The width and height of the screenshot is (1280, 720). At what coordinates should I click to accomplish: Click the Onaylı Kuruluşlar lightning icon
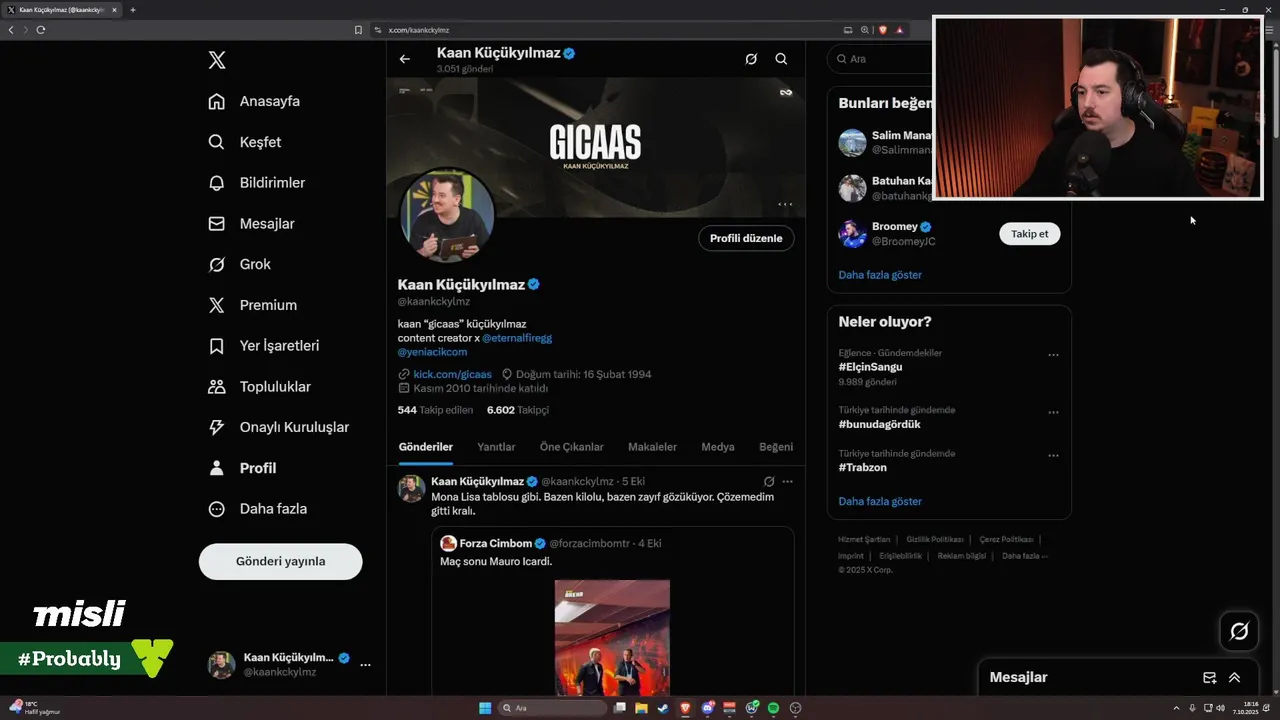[x=216, y=427]
